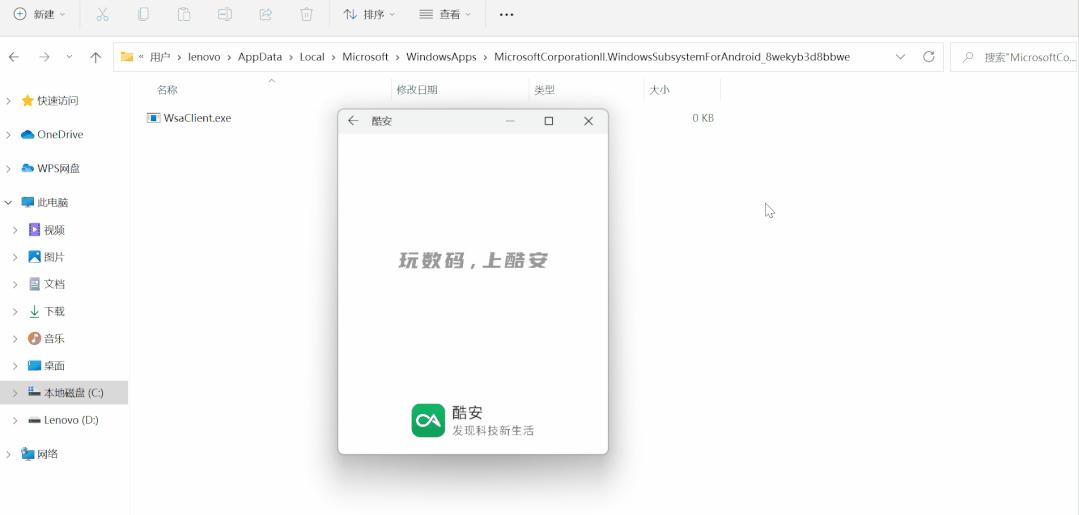Maximize the 酷安 window

548,121
